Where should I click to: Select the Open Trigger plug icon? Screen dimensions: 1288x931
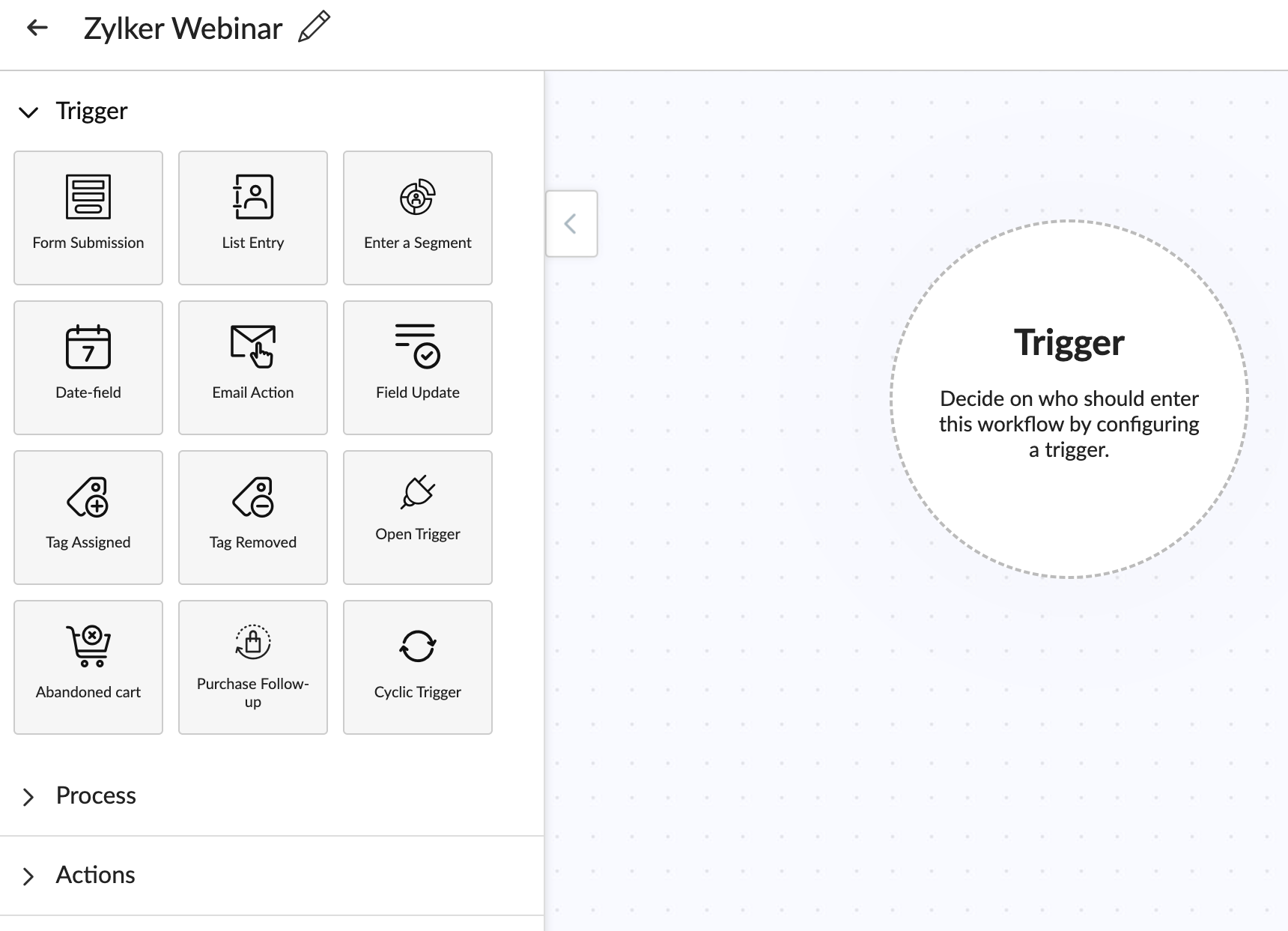418,492
